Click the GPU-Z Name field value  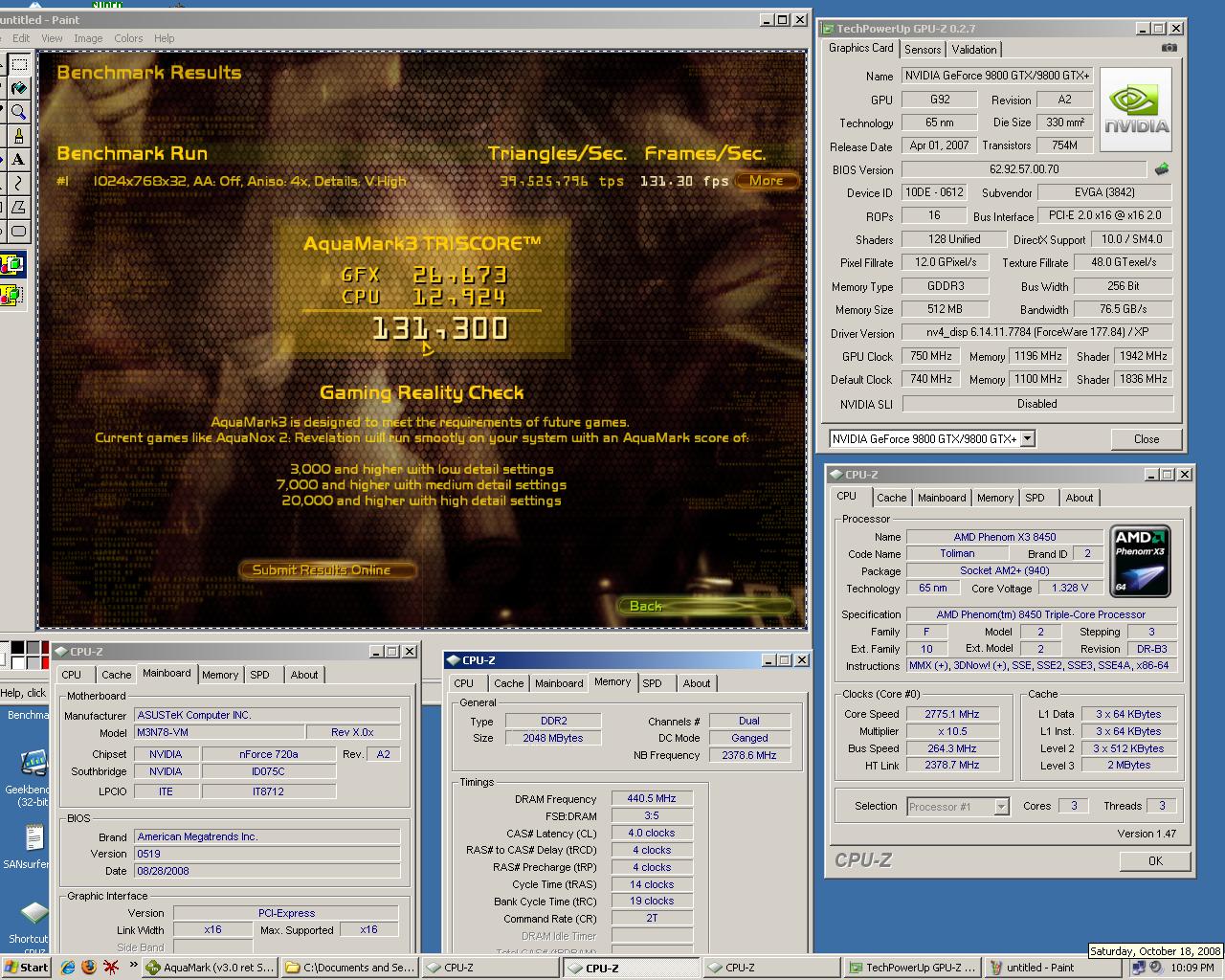pyautogui.click(x=997, y=76)
